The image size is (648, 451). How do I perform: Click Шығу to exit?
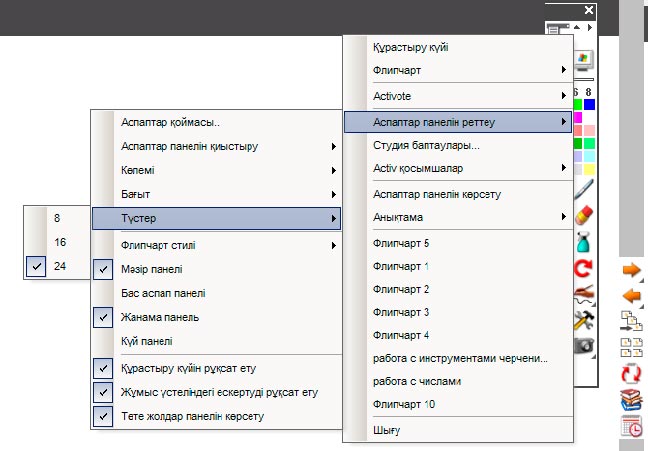coord(386,430)
